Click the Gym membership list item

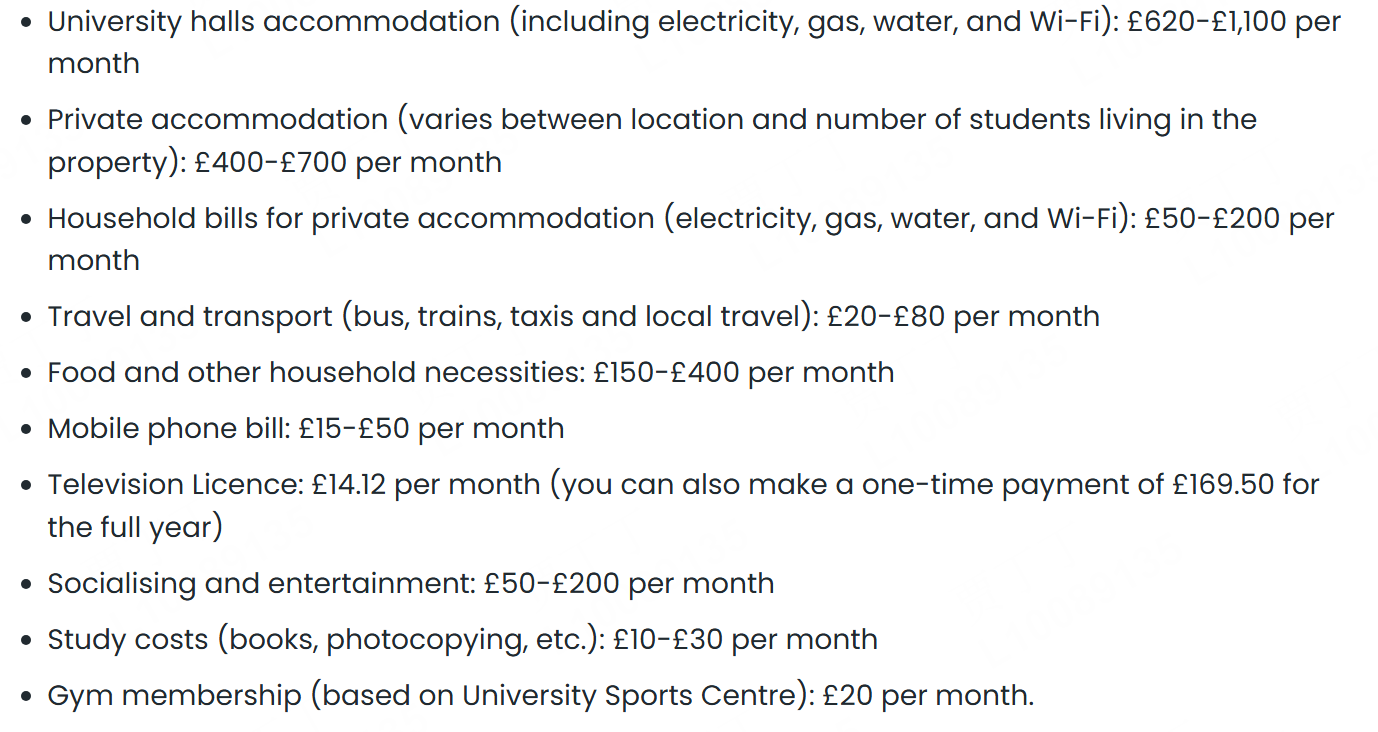(541, 696)
